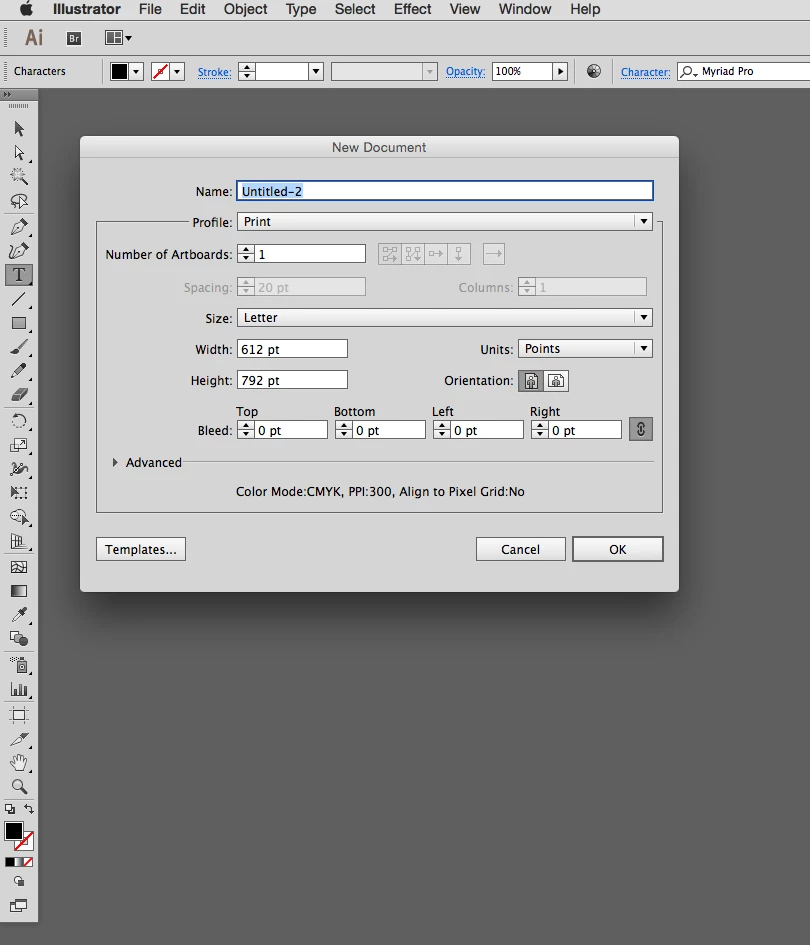810x945 pixels.
Task: Select the Pencil tool
Action: tap(19, 371)
